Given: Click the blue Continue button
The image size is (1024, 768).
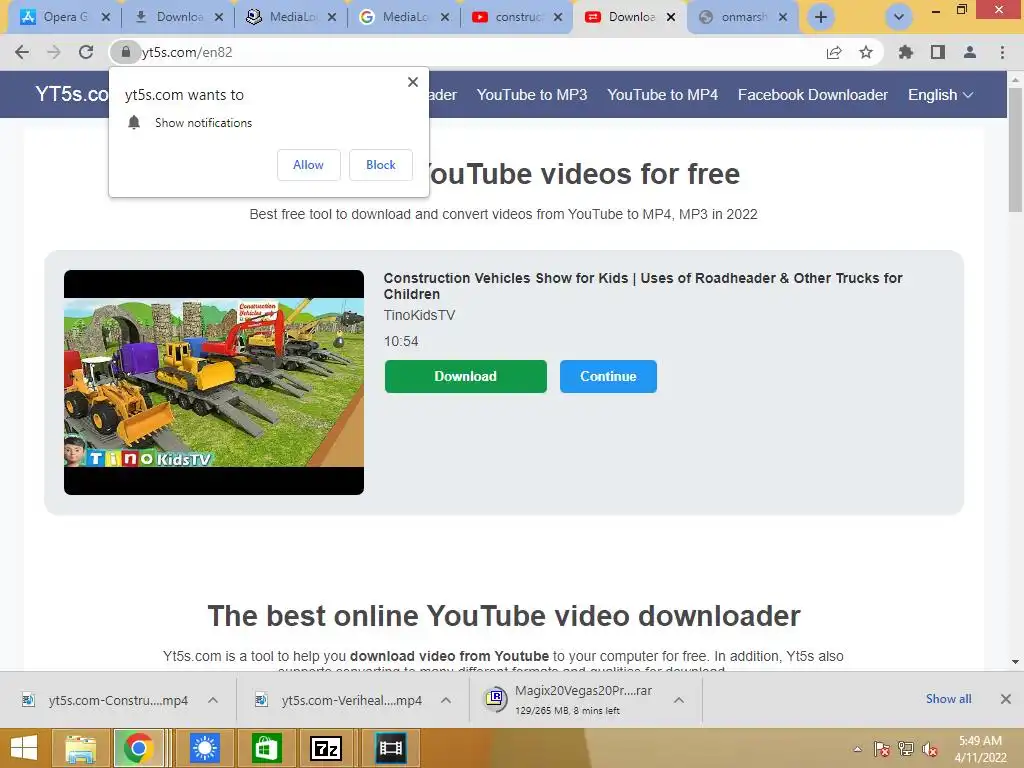Looking at the screenshot, I should [608, 376].
